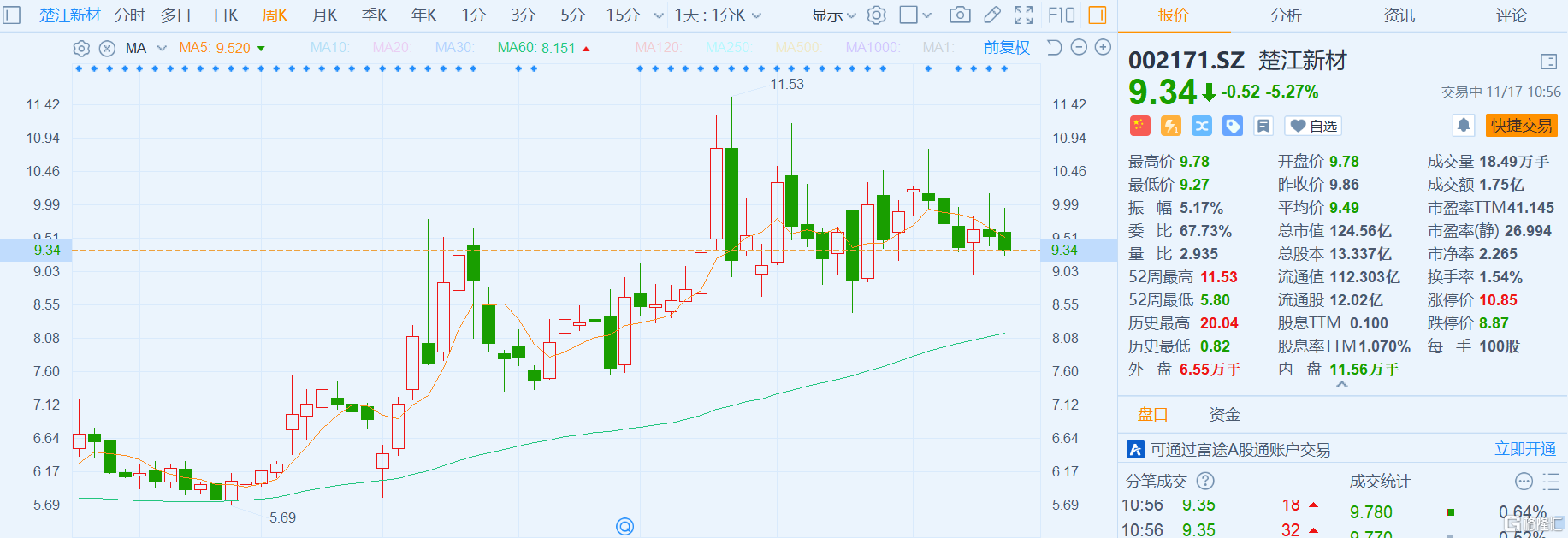
Task: Toggle the MA10 moving average line
Action: [x=329, y=48]
